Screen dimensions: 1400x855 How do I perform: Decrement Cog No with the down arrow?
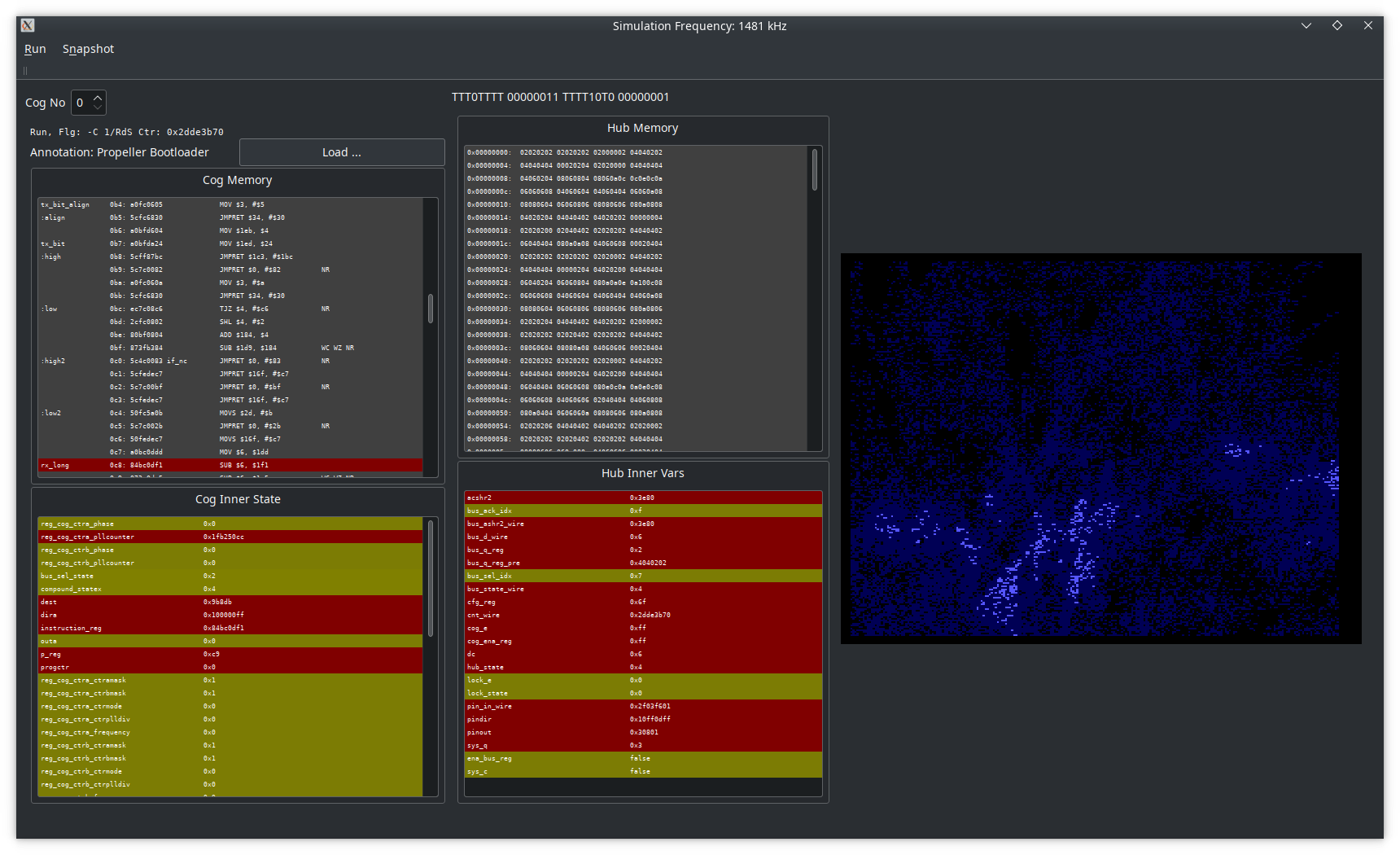[x=98, y=107]
